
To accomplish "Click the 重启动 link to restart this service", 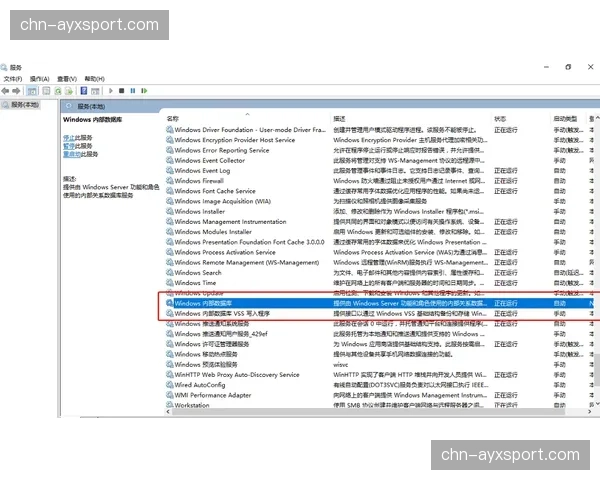I will (x=72, y=154).
